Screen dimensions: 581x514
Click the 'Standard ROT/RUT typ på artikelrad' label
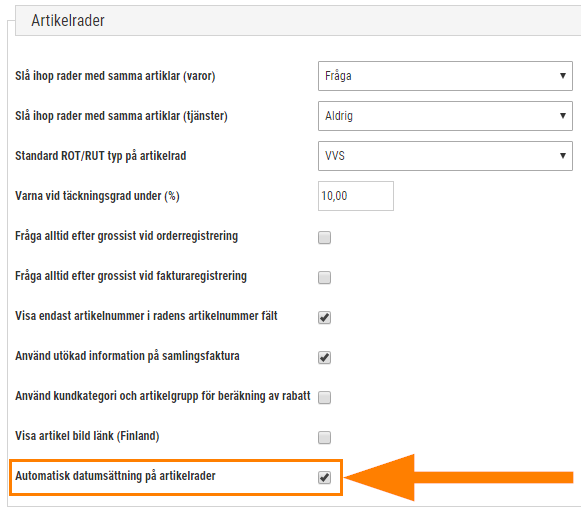click(101, 156)
